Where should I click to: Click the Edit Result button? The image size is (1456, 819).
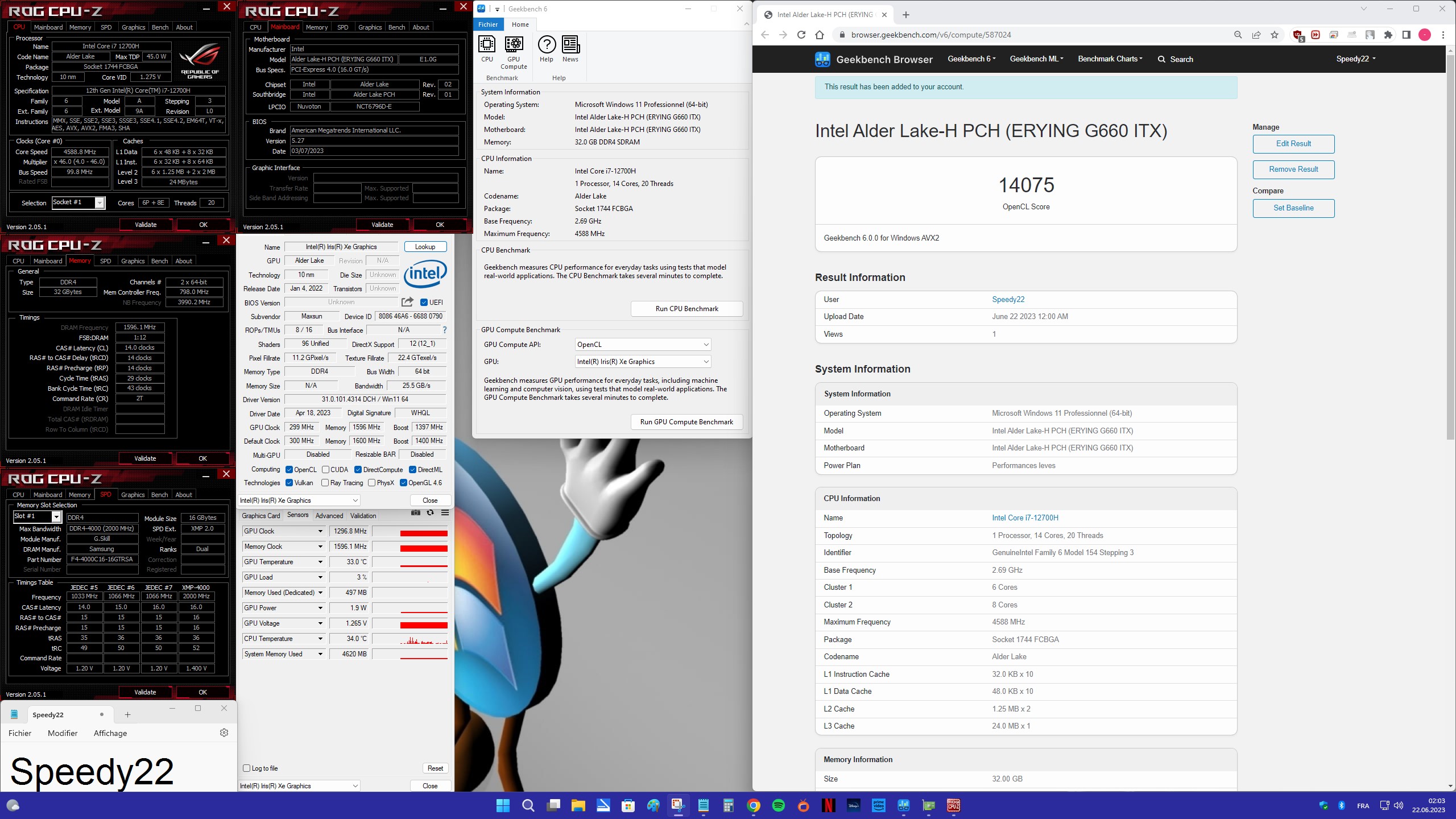(1293, 144)
